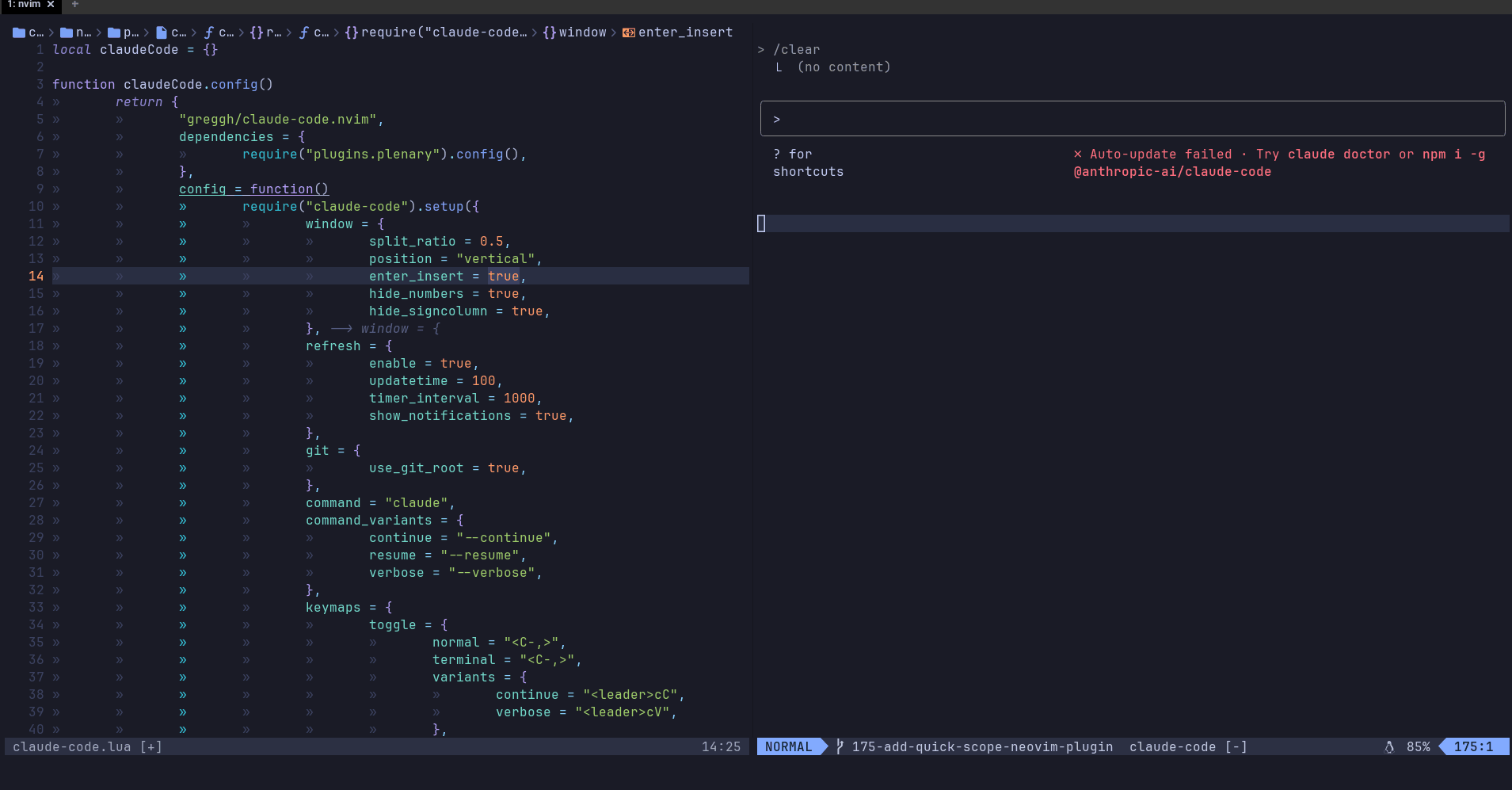Click chevron before the 'p…' folder breadcrumb
This screenshot has height=790, width=1512.
[99, 32]
